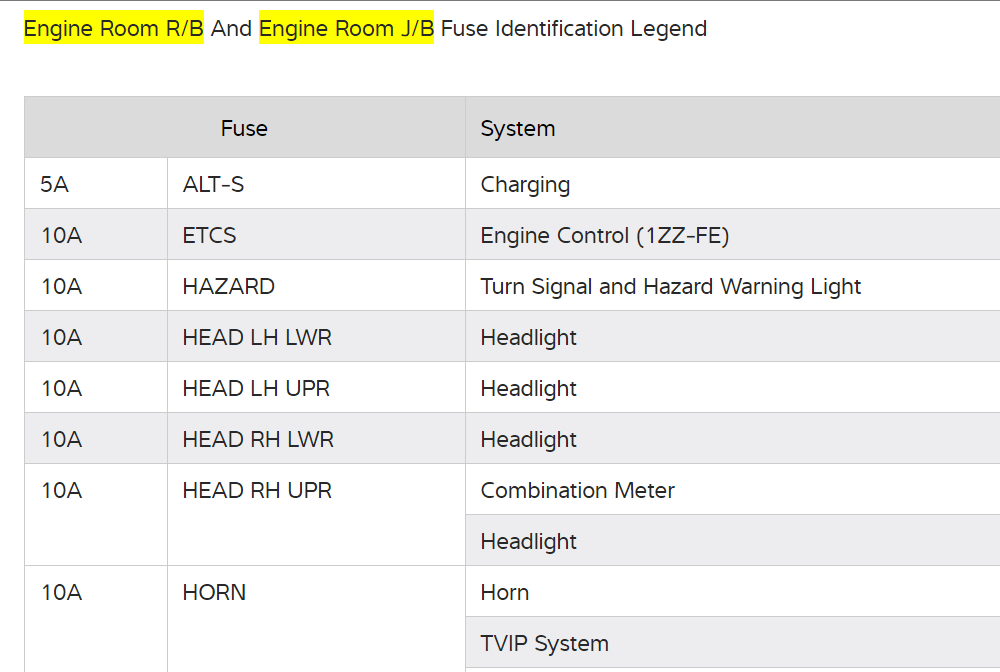Click the "Fuse Identification Legend" title text
The width and height of the screenshot is (1000, 672).
click(x=573, y=29)
